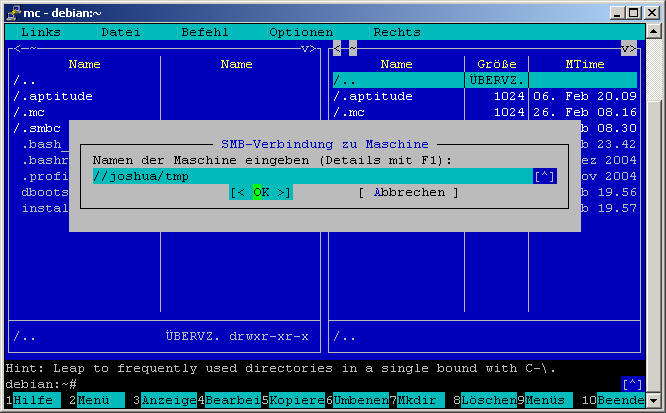Open the Rechts menu

[x=397, y=32]
